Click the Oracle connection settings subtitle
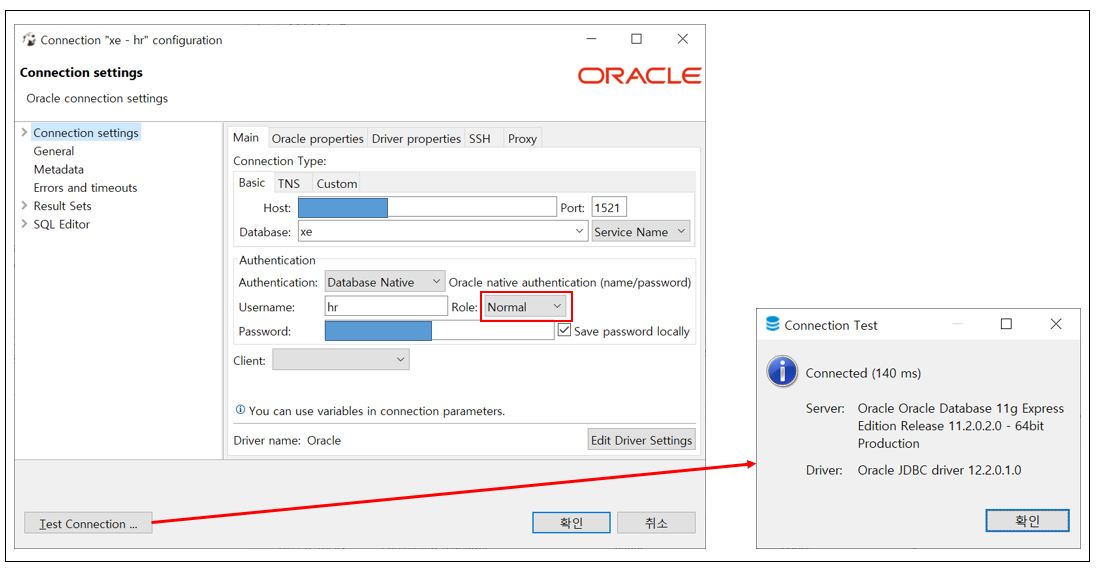This screenshot has width=1100, height=568. point(97,98)
